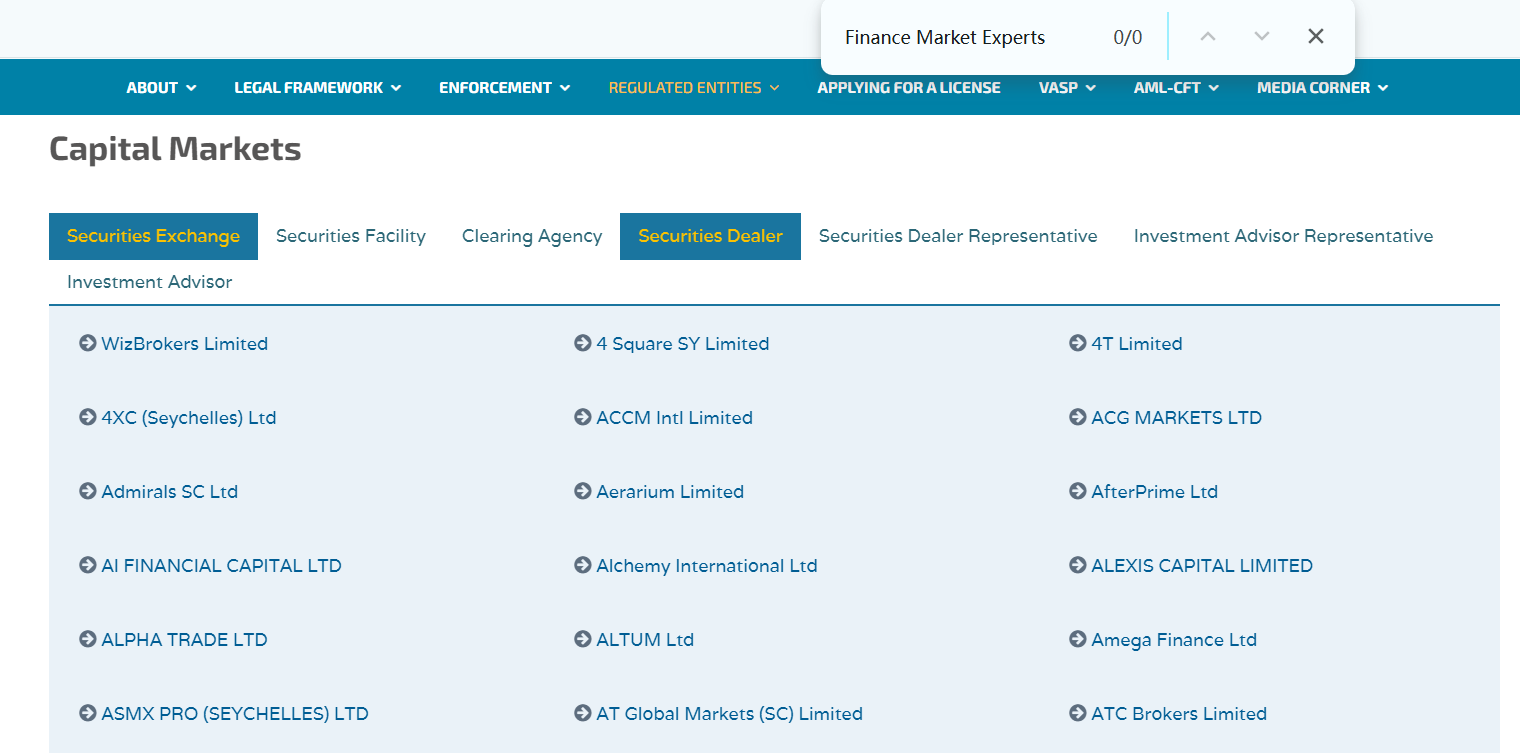Switch to Investment Advisor tab
Image resolution: width=1520 pixels, height=753 pixels.
[149, 282]
